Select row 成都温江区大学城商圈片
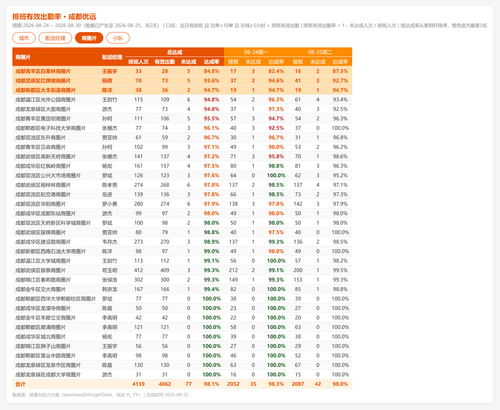 (x=182, y=261)
